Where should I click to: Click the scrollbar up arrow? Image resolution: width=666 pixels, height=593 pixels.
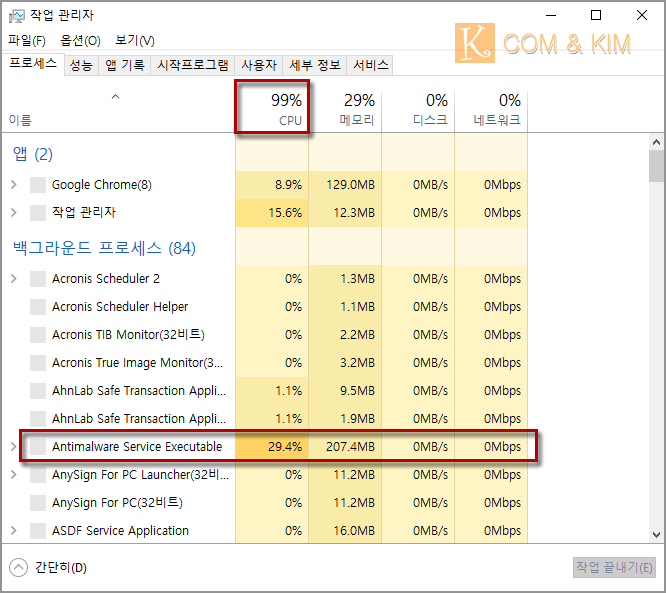coord(657,142)
